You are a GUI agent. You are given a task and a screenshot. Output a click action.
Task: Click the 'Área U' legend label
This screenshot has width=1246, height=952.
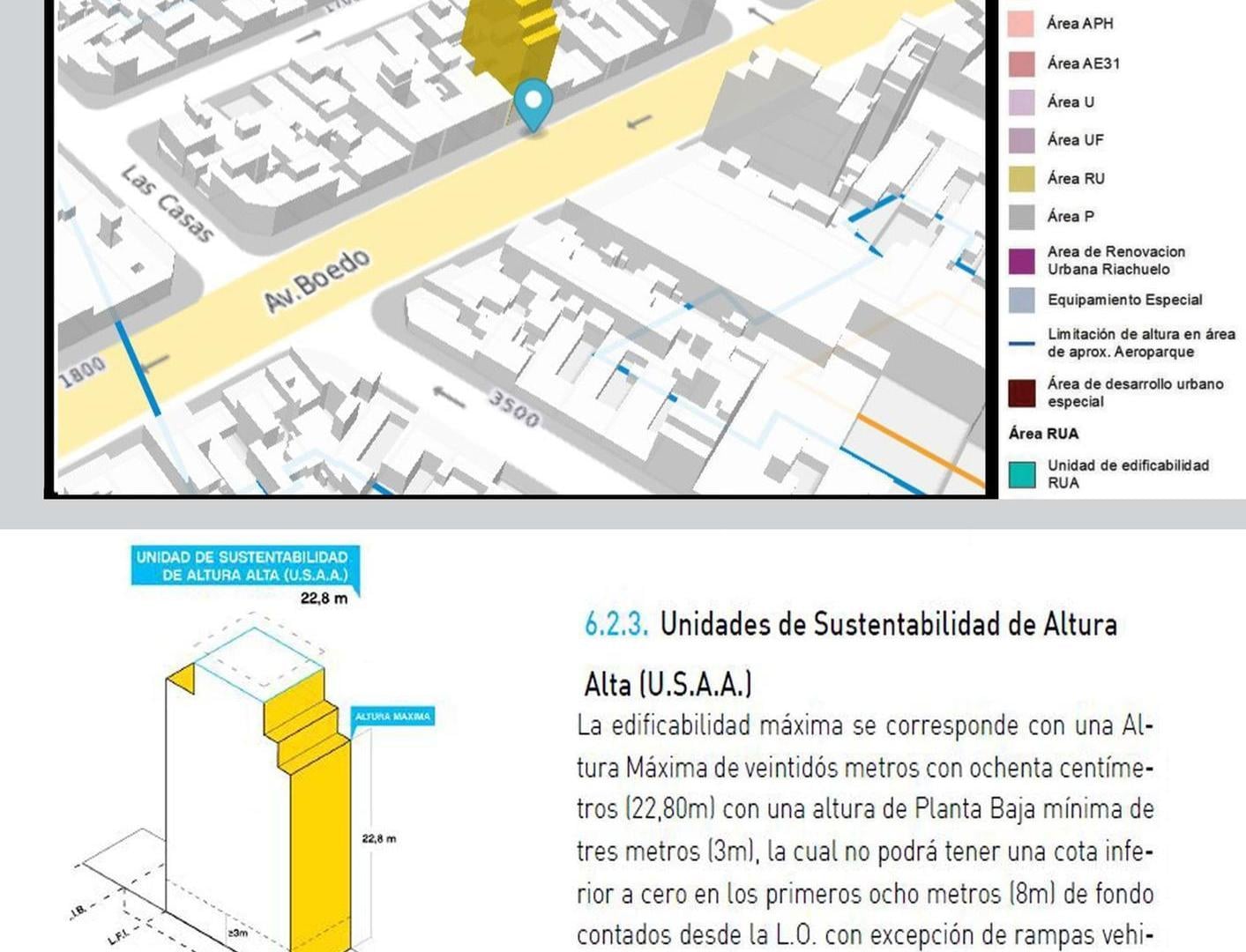coord(1071,102)
